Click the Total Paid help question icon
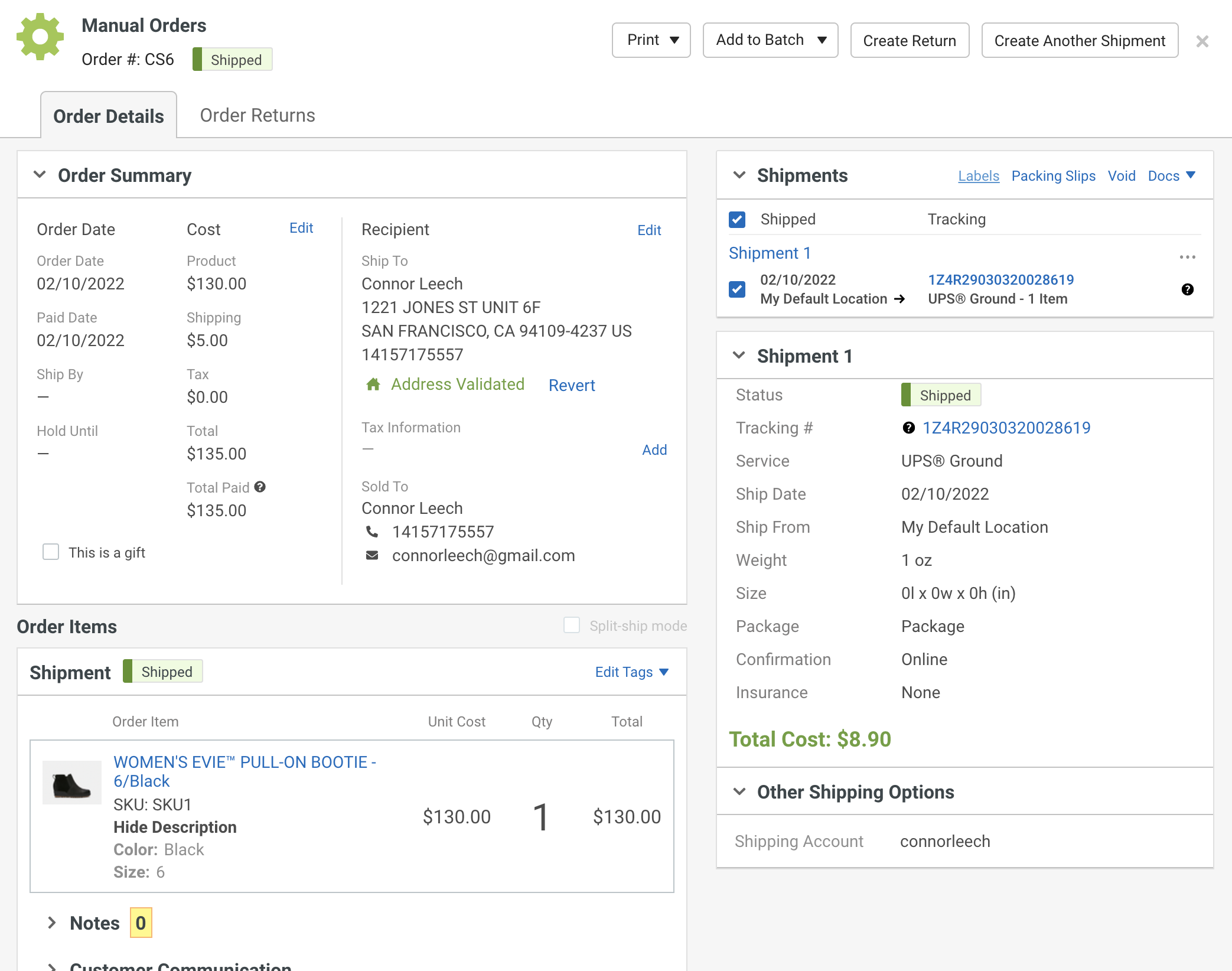This screenshot has width=1232, height=971. 260,487
